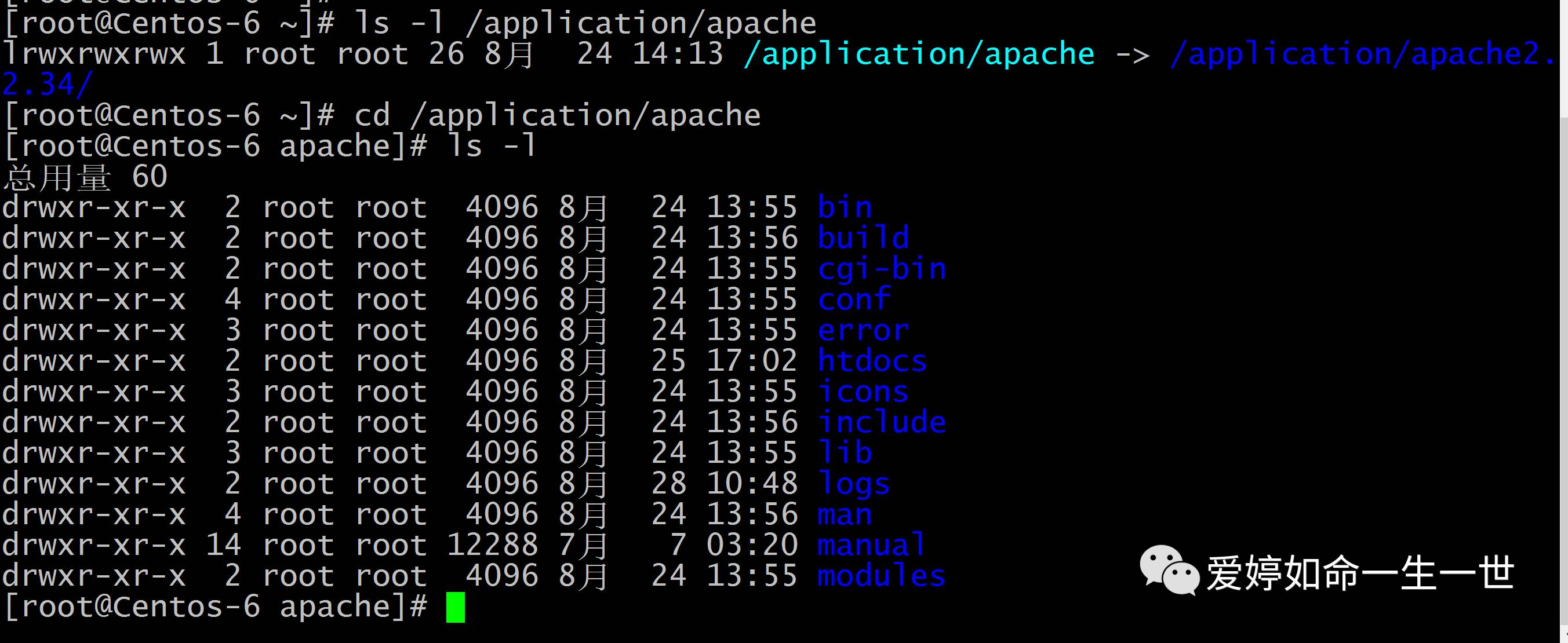Viewport: 1568px width, 643px height.
Task: Click the green terminal cursor block
Action: tap(455, 607)
